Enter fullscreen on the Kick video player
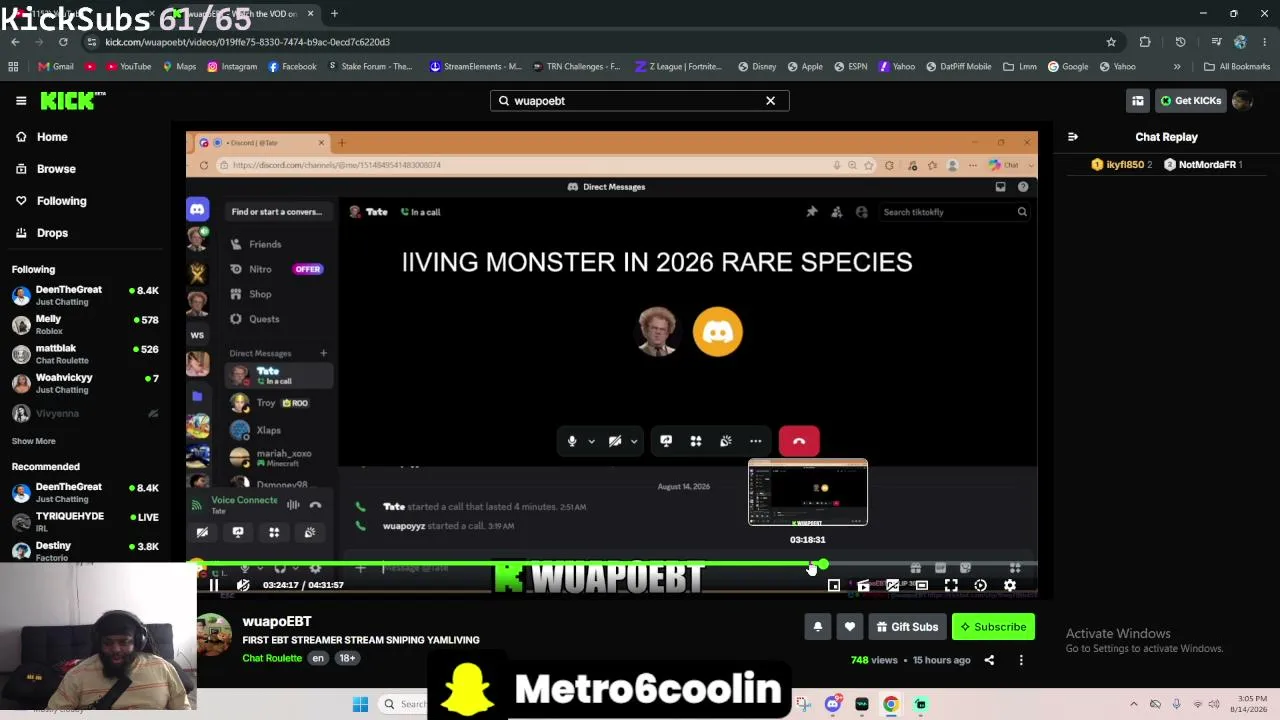Image resolution: width=1280 pixels, height=720 pixels. (951, 585)
